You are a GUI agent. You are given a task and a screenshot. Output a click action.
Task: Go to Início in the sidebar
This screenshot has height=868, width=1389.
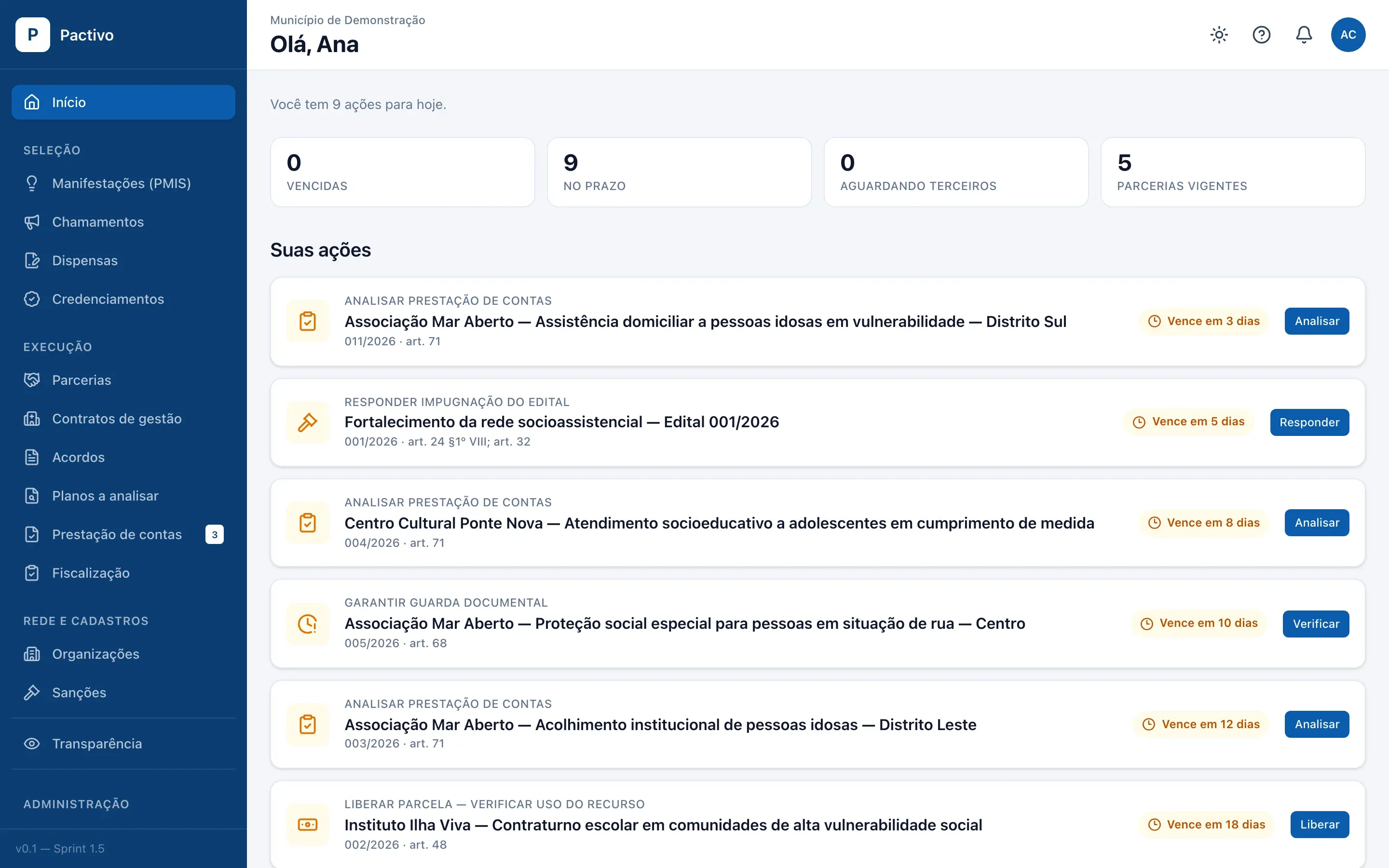coord(123,102)
